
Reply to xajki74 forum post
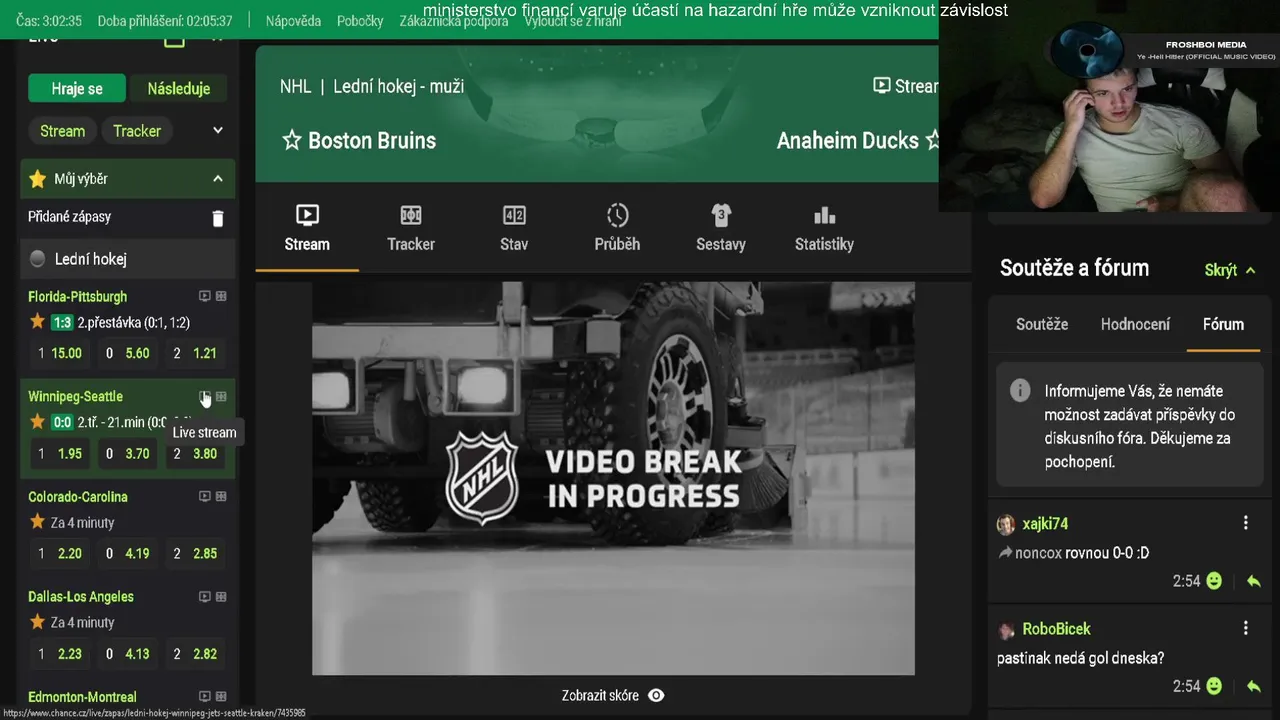pyautogui.click(x=1253, y=581)
